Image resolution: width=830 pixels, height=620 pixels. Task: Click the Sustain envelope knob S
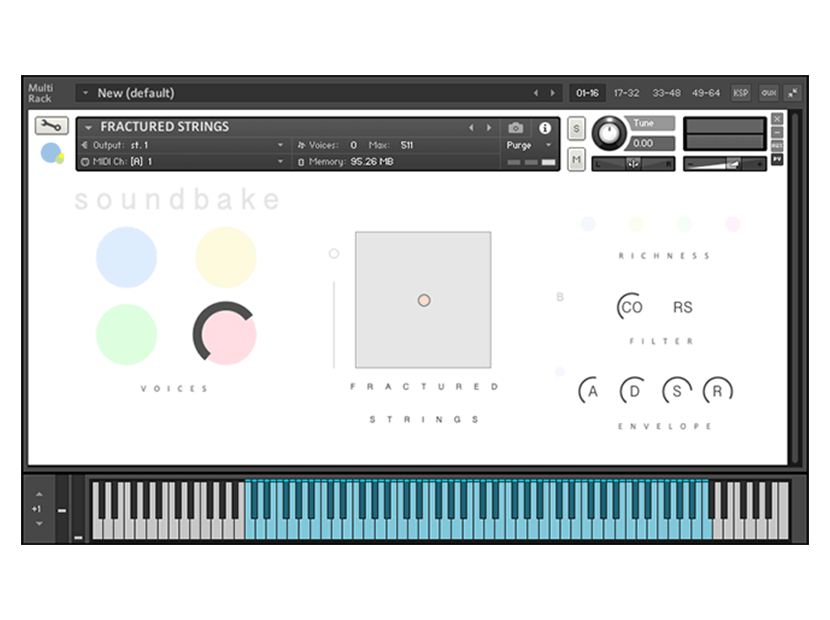pyautogui.click(x=676, y=391)
